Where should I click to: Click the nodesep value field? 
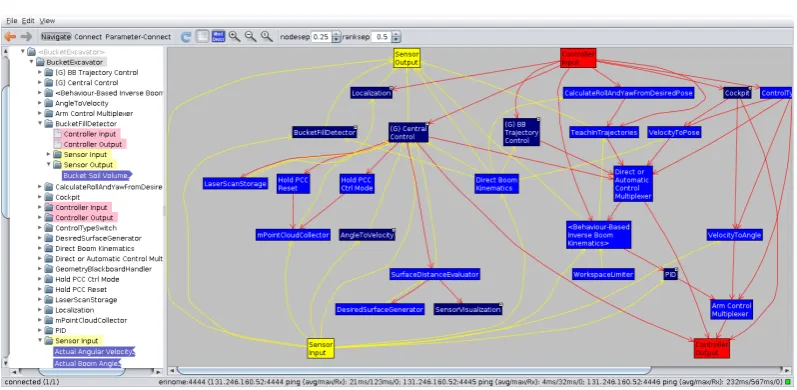(x=321, y=37)
